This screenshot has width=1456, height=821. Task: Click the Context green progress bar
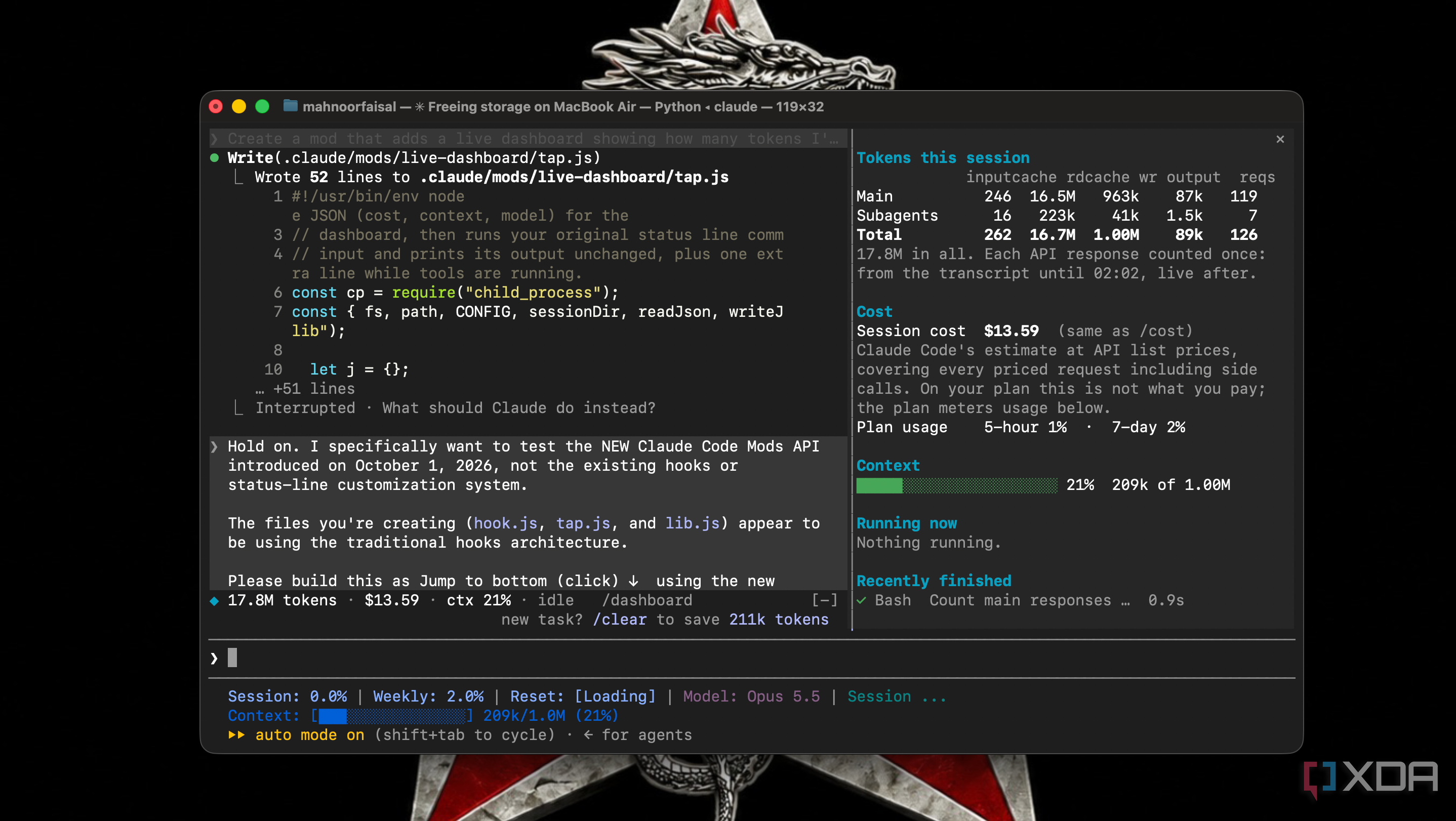tap(956, 485)
